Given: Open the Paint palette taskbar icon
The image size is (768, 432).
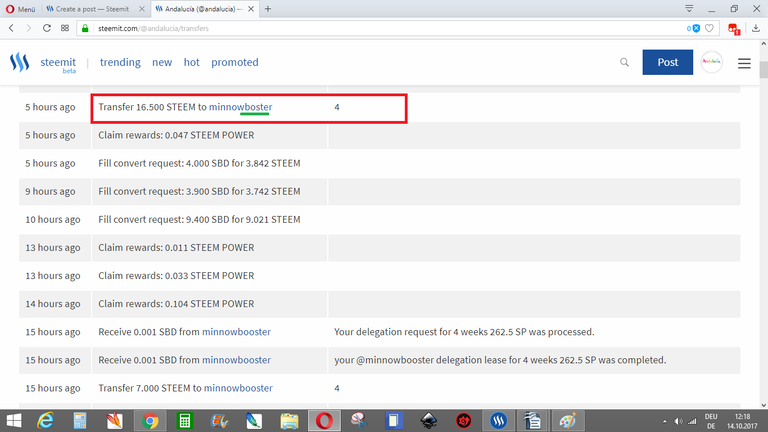Looking at the screenshot, I should 567,421.
